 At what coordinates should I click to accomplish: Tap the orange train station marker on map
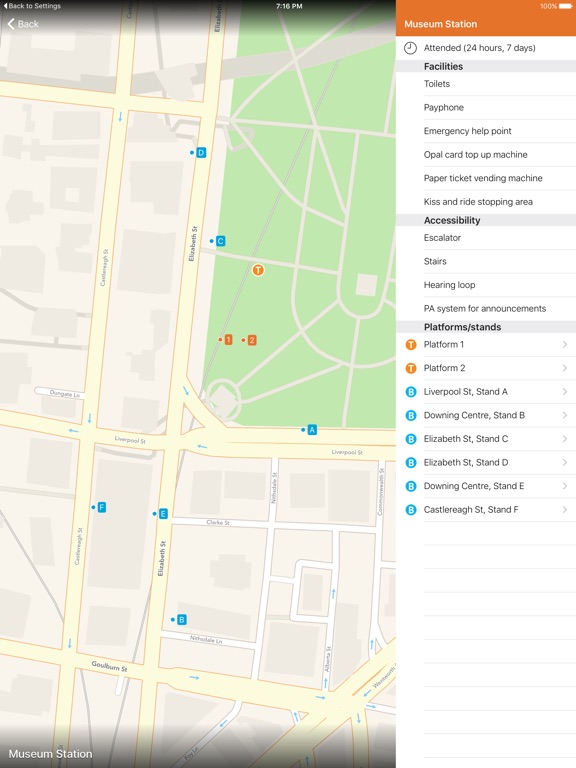point(258,270)
